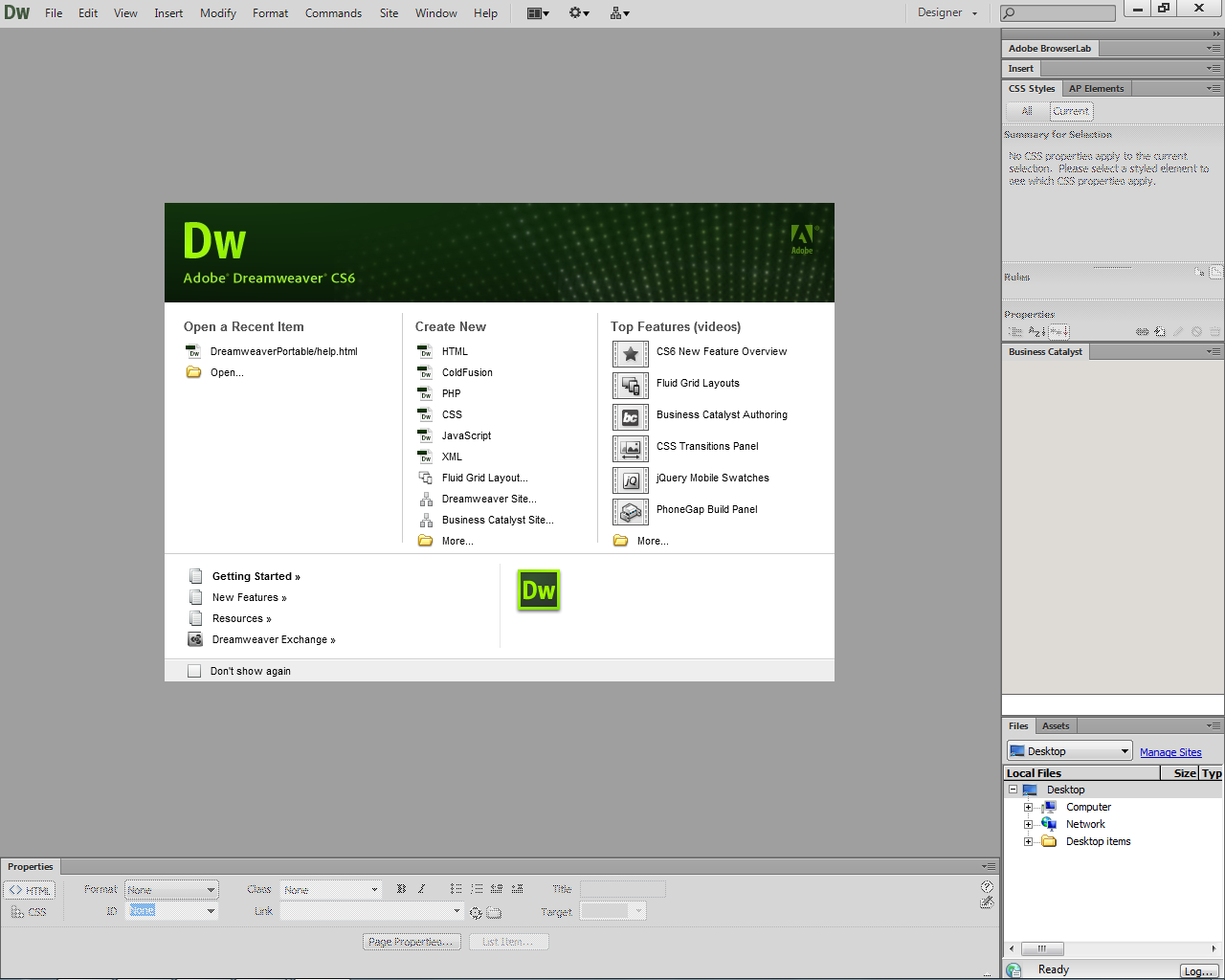Click the Quick Tag Editor pencil icon
1225x980 pixels.
(987, 902)
